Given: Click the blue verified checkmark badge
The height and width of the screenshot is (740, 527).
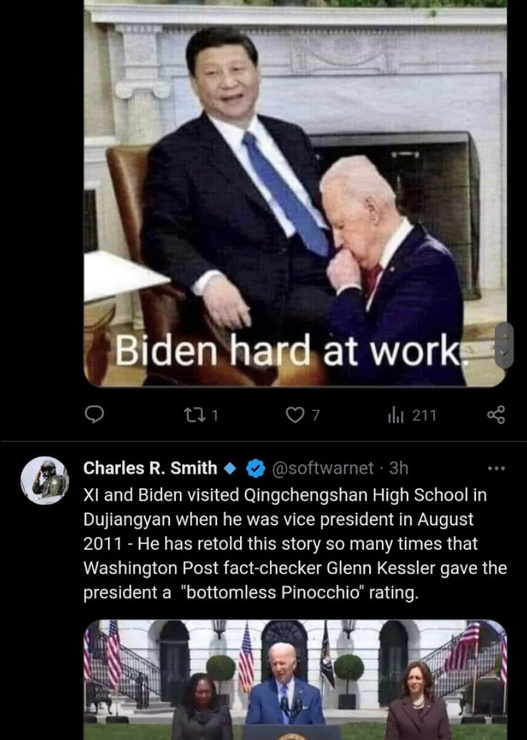Looking at the screenshot, I should (256, 468).
